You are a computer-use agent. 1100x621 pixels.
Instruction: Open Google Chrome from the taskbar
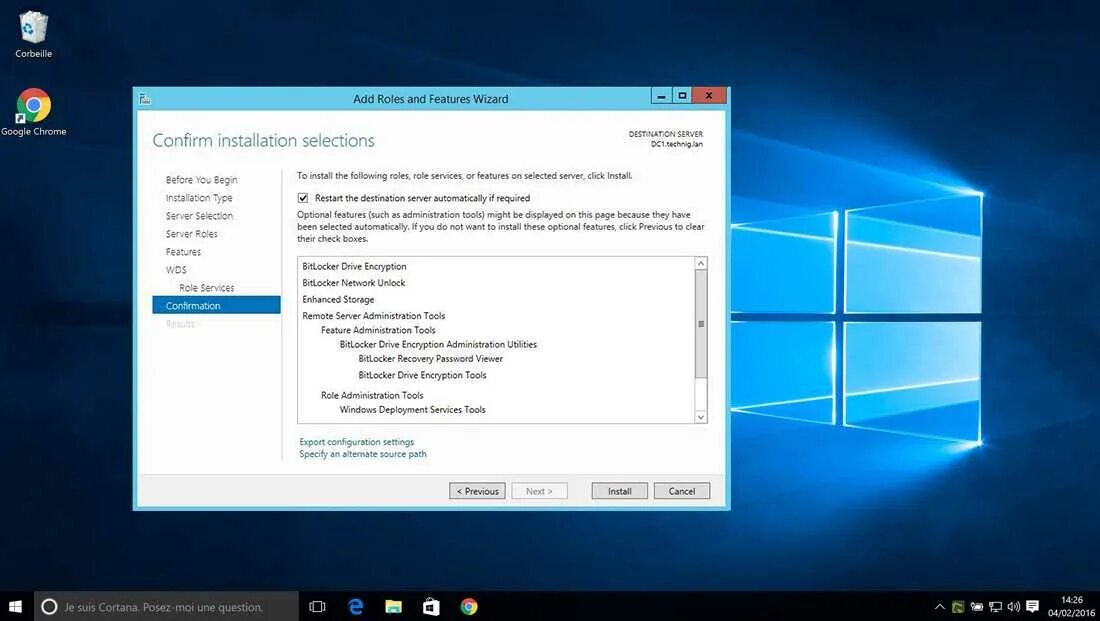[x=468, y=605]
